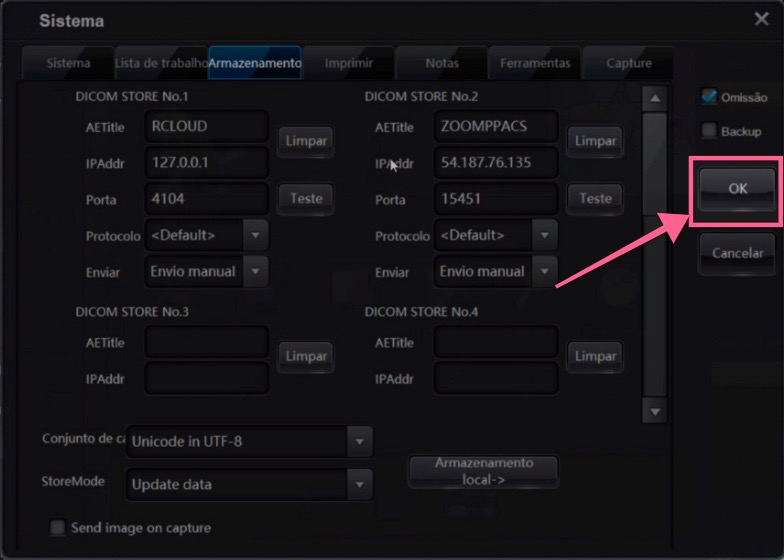
Task: Click the scrollbar up arrow
Action: [x=654, y=98]
